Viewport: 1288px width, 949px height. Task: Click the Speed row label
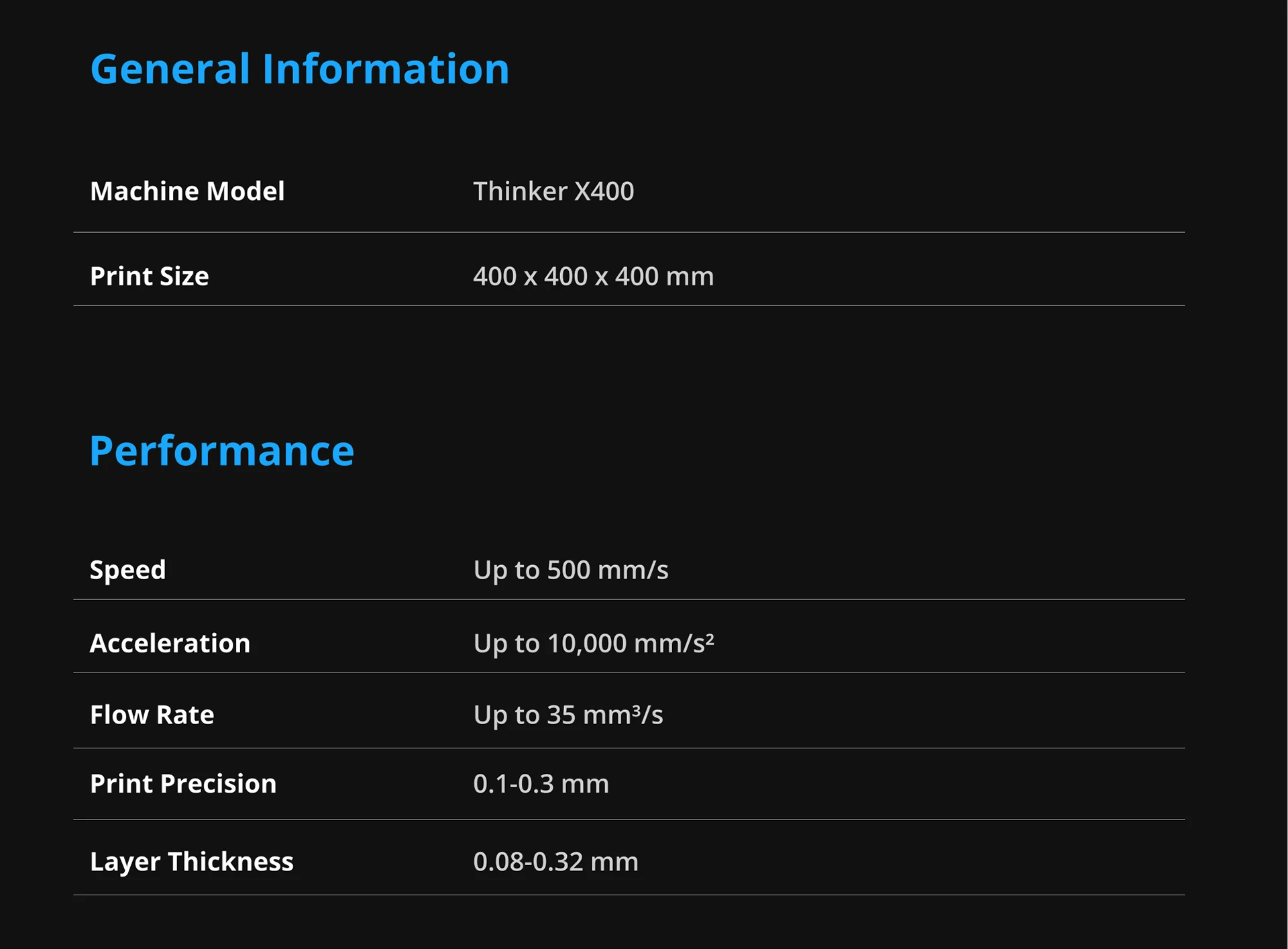tap(127, 570)
